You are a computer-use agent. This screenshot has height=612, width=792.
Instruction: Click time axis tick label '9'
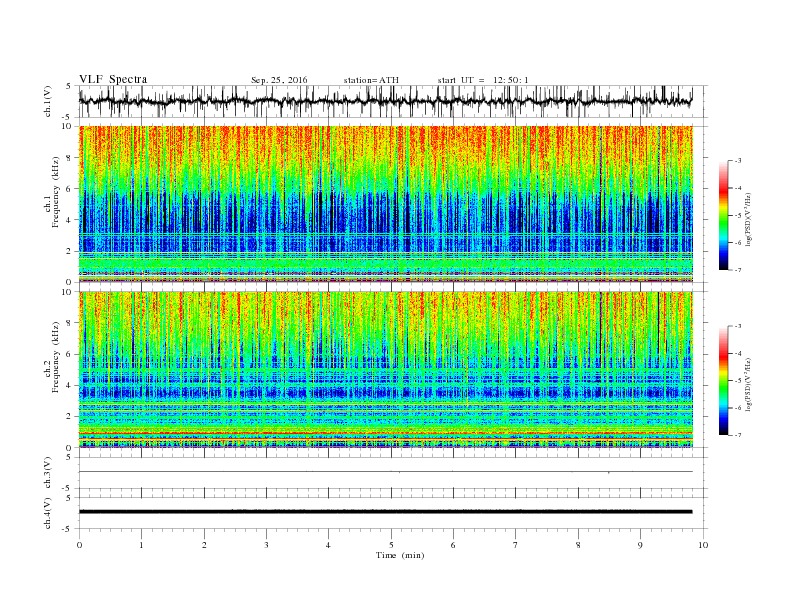tap(640, 545)
